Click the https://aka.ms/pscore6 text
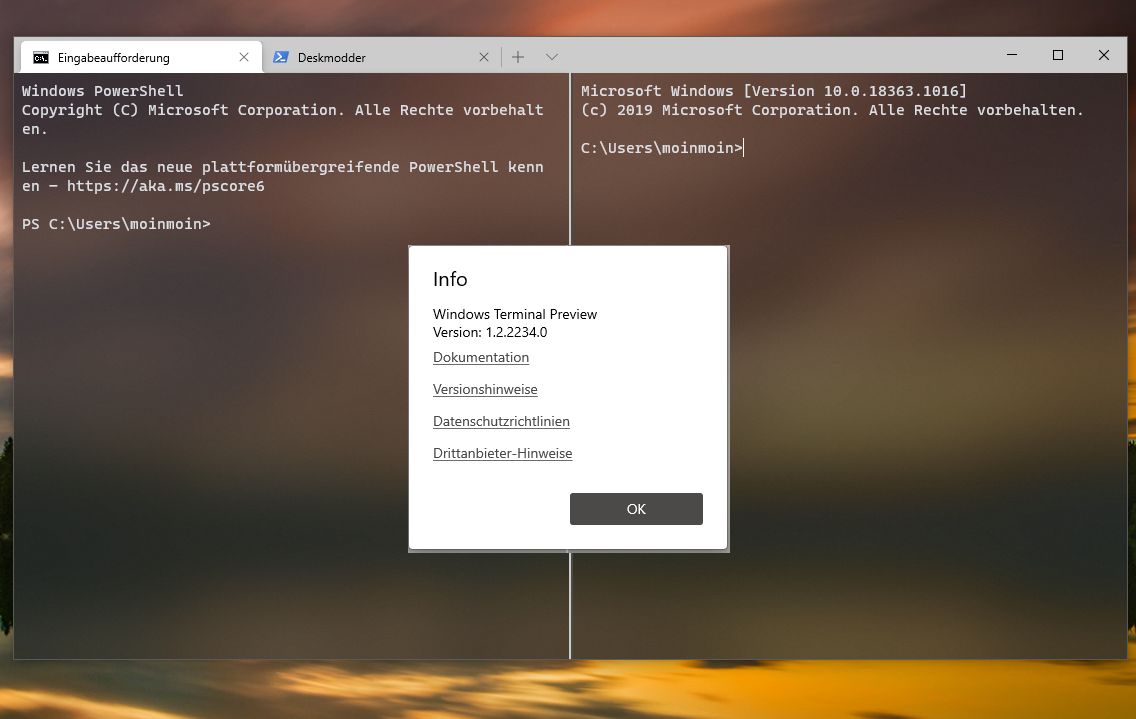This screenshot has width=1136, height=719. (x=166, y=186)
